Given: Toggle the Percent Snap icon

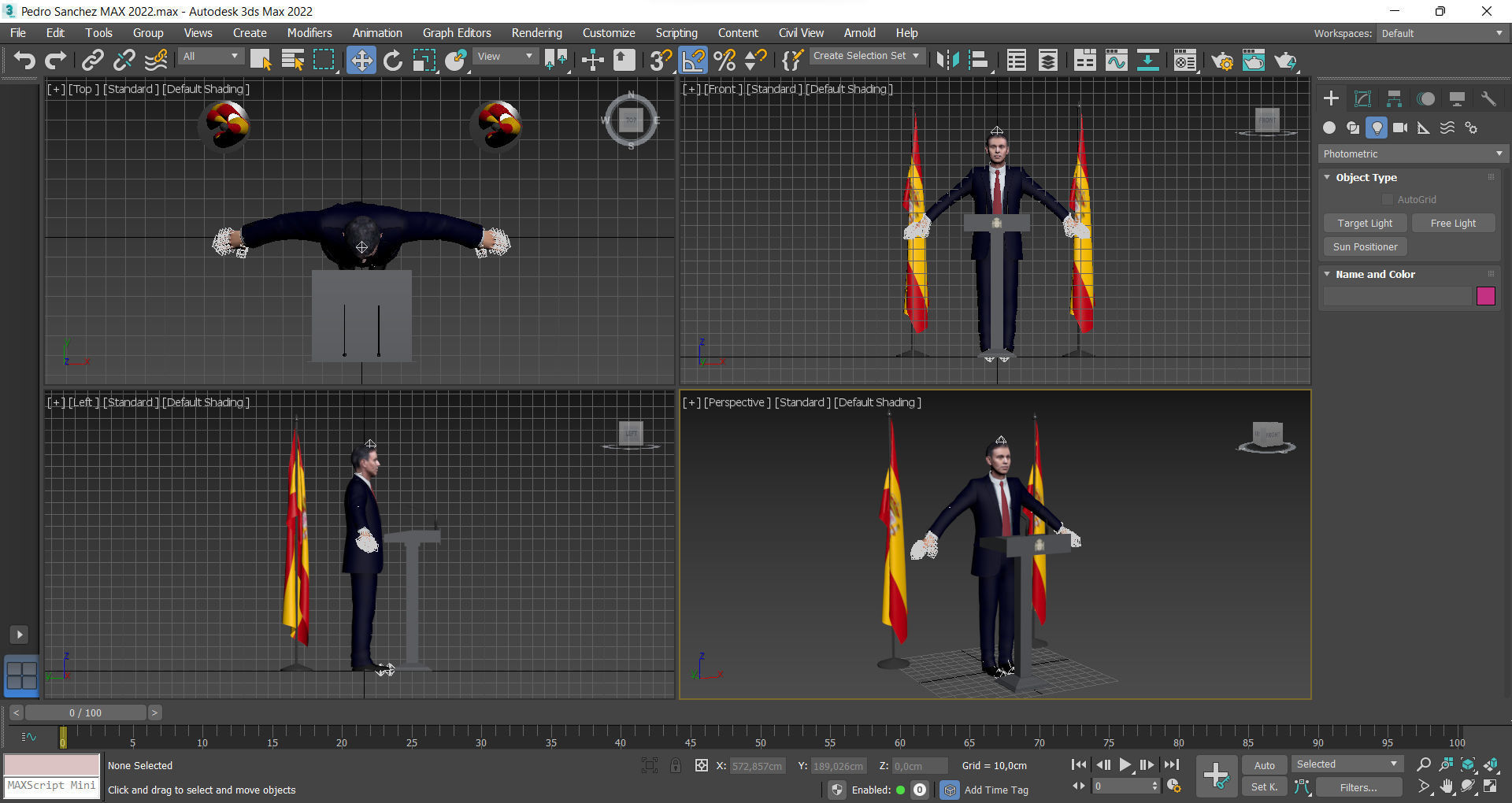Looking at the screenshot, I should coord(724,60).
